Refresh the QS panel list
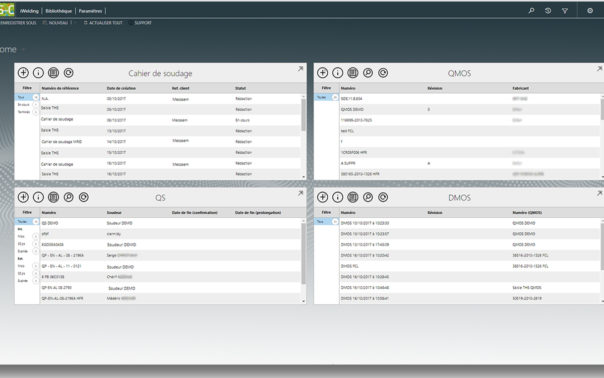The height and width of the screenshot is (378, 604). (84, 197)
